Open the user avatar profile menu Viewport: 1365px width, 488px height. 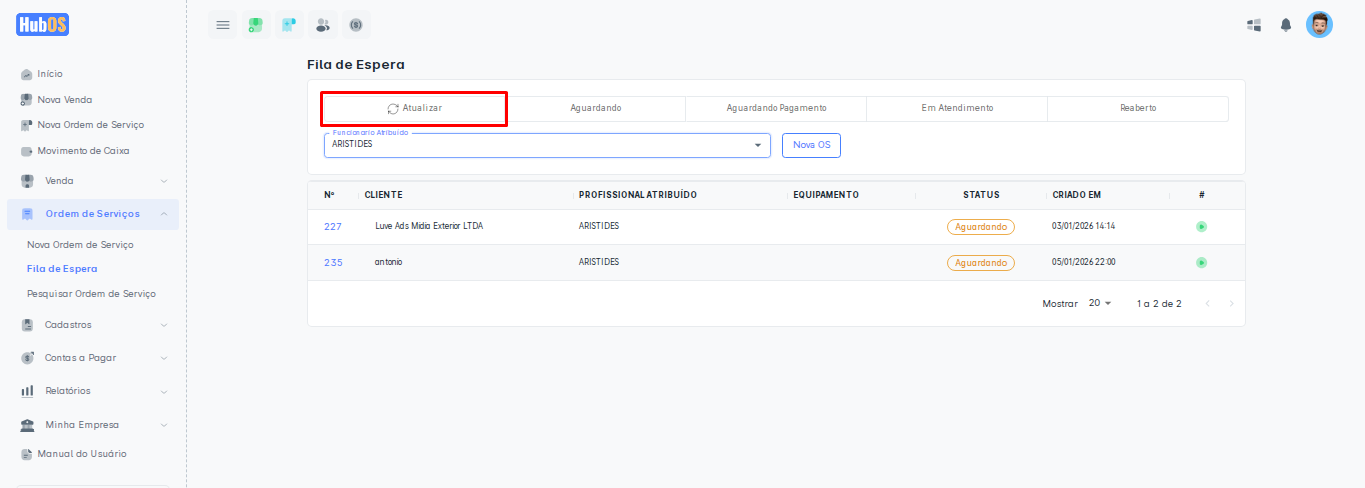click(1319, 25)
